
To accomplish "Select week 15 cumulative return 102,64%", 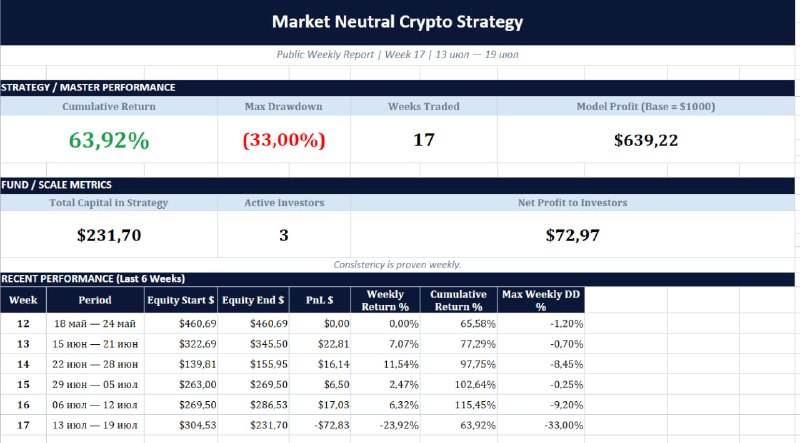I will coord(459,384).
